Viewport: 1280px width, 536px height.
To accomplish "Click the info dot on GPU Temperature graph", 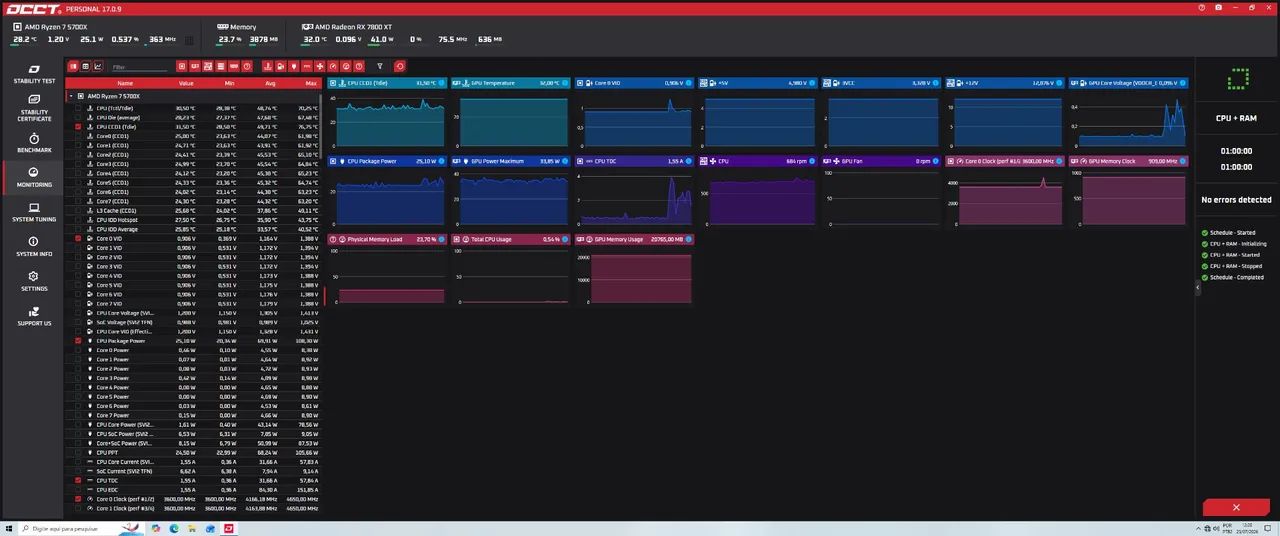I will pos(565,83).
